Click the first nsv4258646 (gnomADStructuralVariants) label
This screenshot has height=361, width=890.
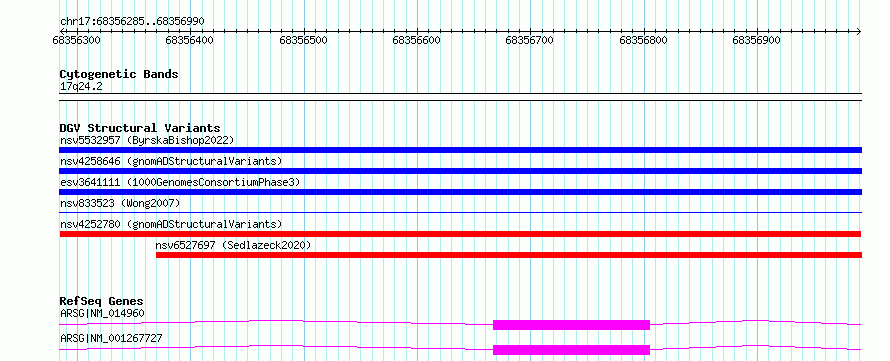[x=171, y=161]
